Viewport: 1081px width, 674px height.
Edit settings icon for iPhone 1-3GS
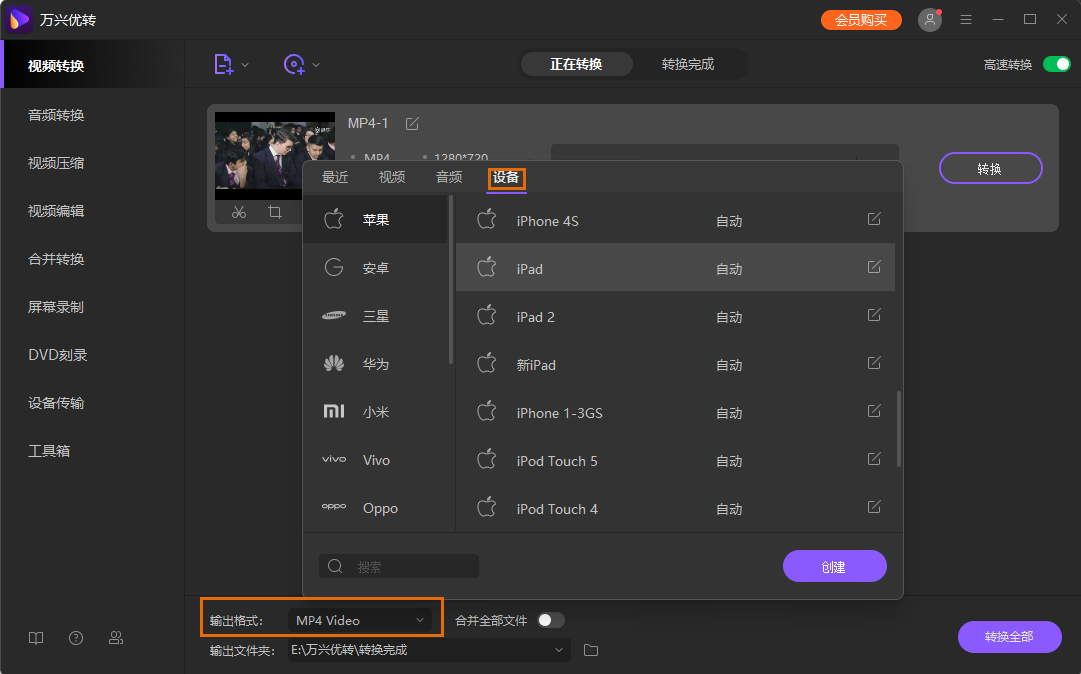tap(873, 411)
